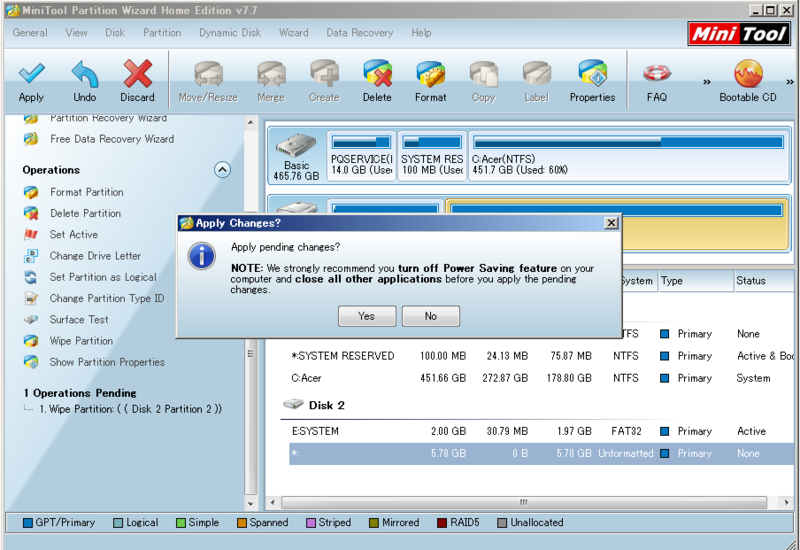Open the Dynamic Disk menu

point(230,33)
